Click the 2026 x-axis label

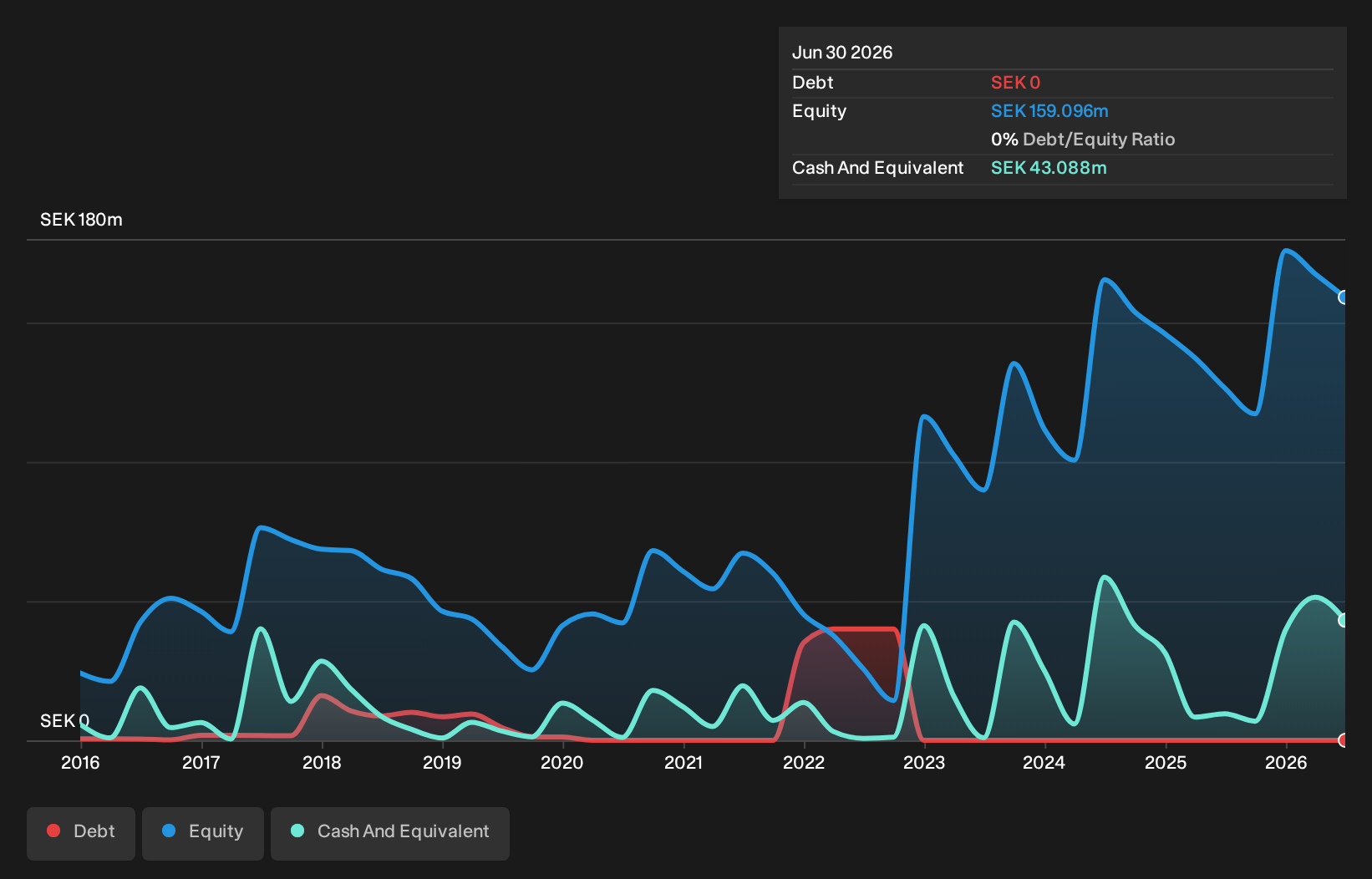pos(1286,762)
